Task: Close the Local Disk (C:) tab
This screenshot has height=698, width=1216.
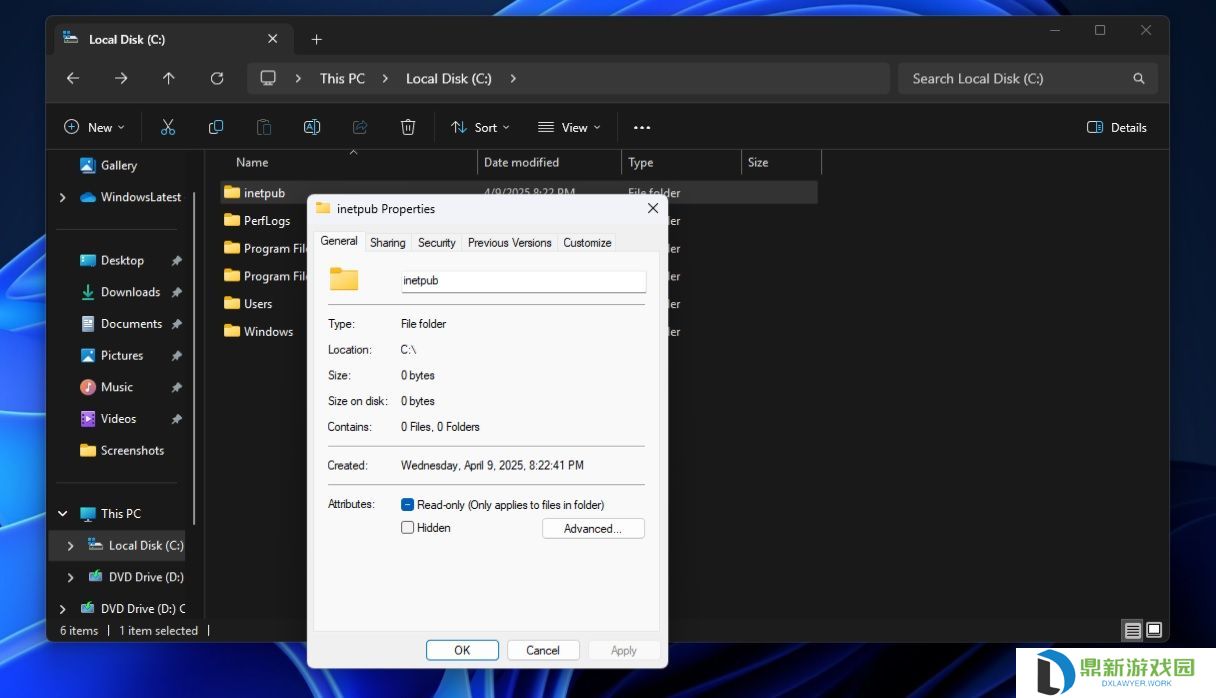Action: 273,39
